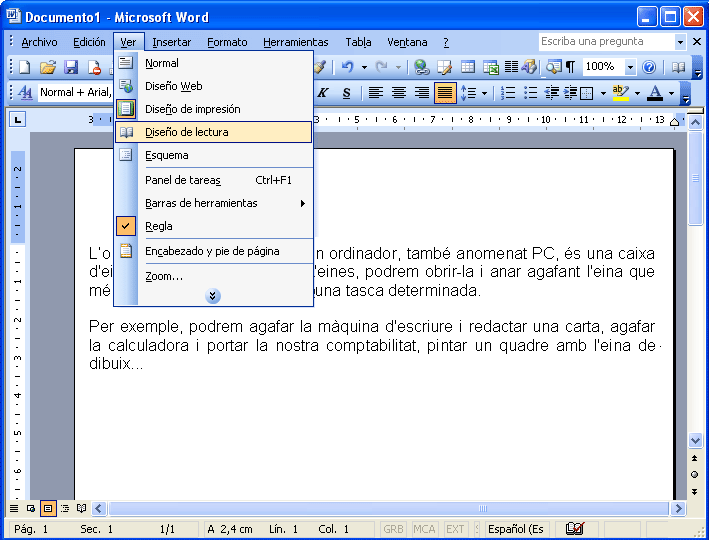Click the Undo arrow icon
Viewport: 709px width, 540px height.
pyautogui.click(x=347, y=67)
